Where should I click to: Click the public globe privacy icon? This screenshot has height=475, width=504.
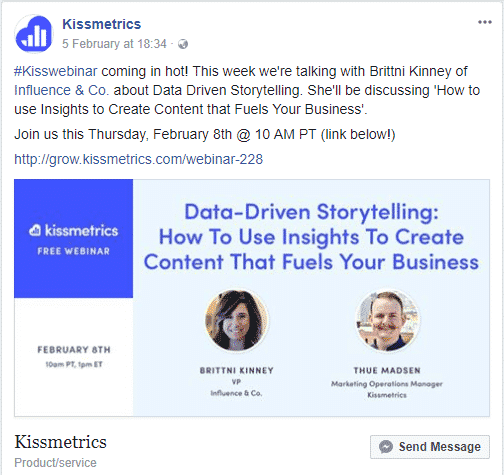[183, 44]
